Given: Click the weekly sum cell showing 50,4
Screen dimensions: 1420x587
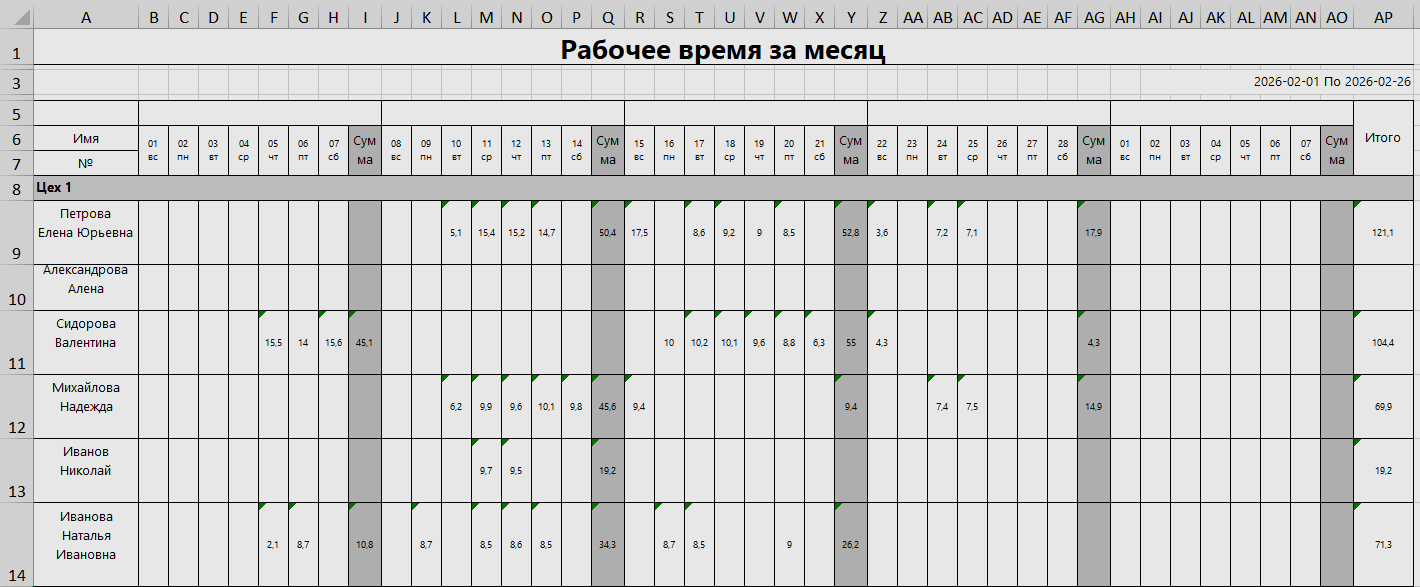Looking at the screenshot, I should [607, 233].
